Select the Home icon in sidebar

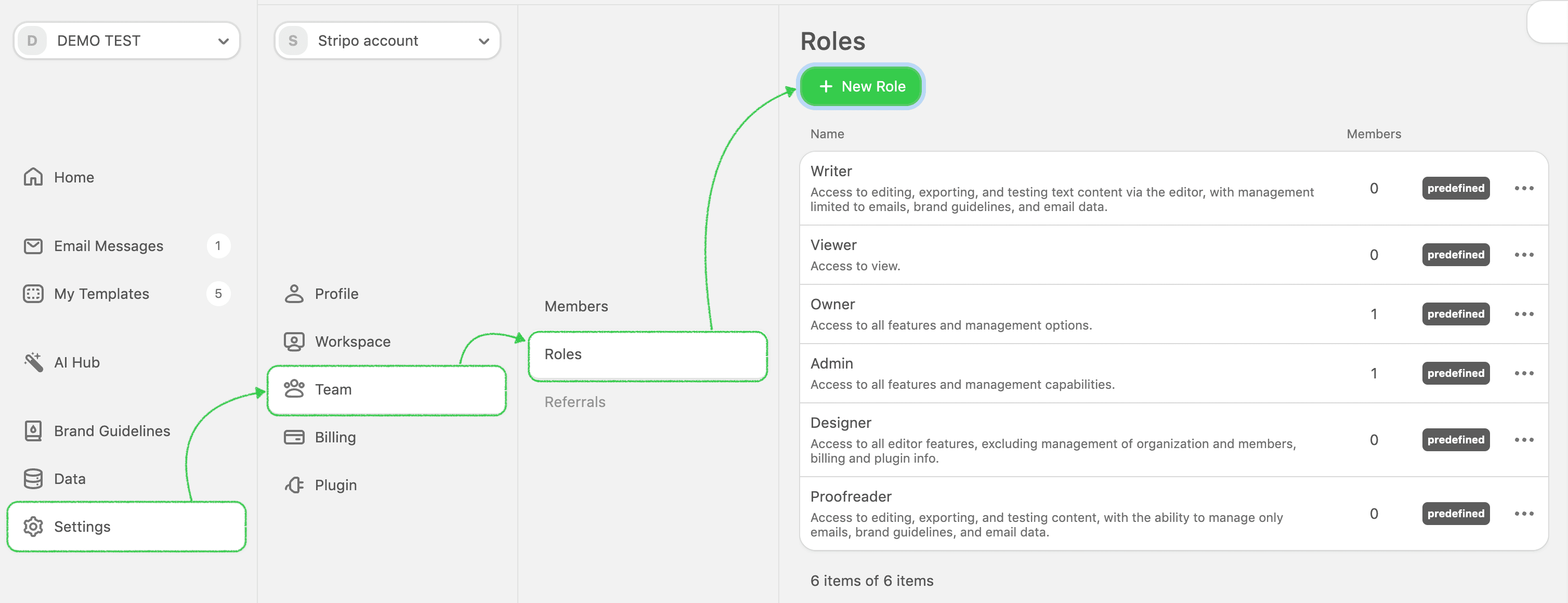33,177
